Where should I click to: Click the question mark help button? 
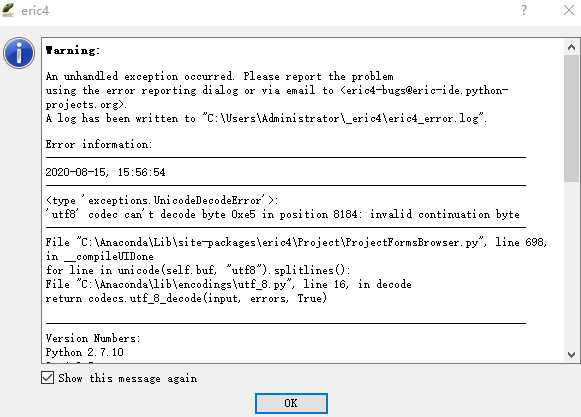[524, 10]
